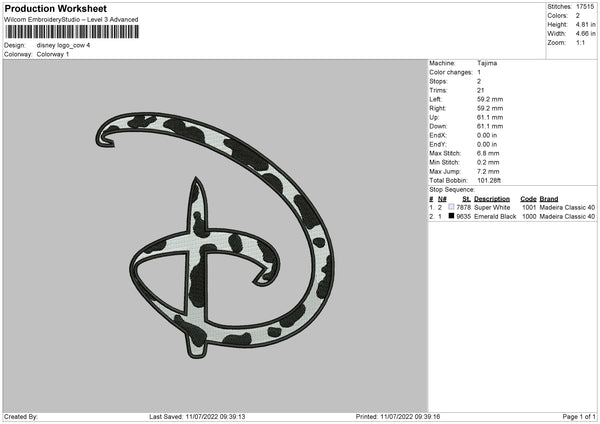Select the Zoom value 1:1

[580, 43]
